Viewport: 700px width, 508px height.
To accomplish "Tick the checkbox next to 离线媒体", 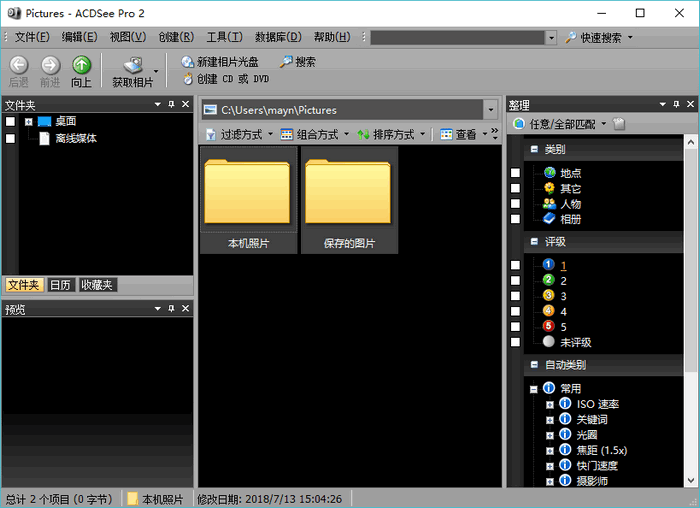I will coord(10,138).
